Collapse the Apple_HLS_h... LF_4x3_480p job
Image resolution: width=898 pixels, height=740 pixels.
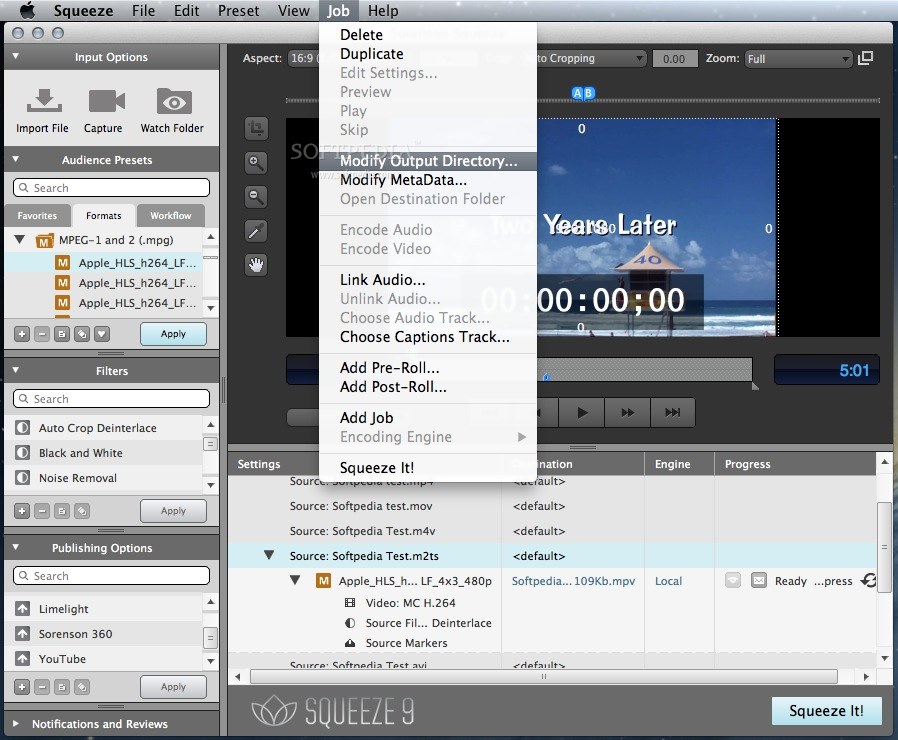pyautogui.click(x=295, y=580)
